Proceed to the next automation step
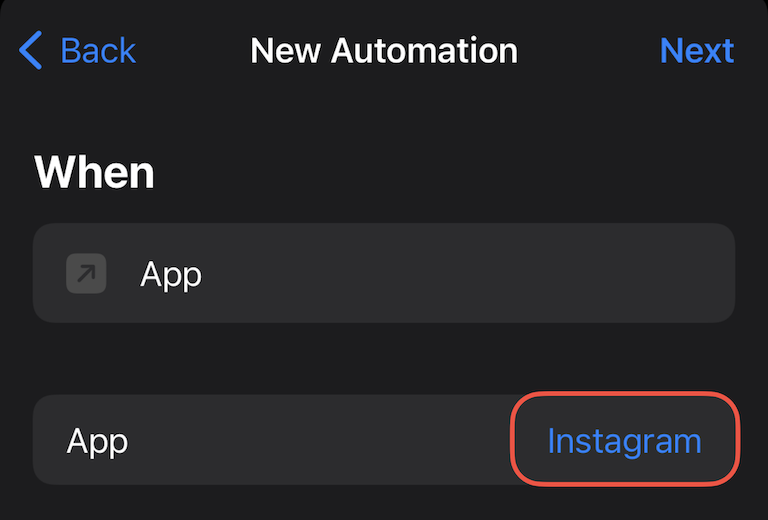The height and width of the screenshot is (520, 768). (x=697, y=50)
